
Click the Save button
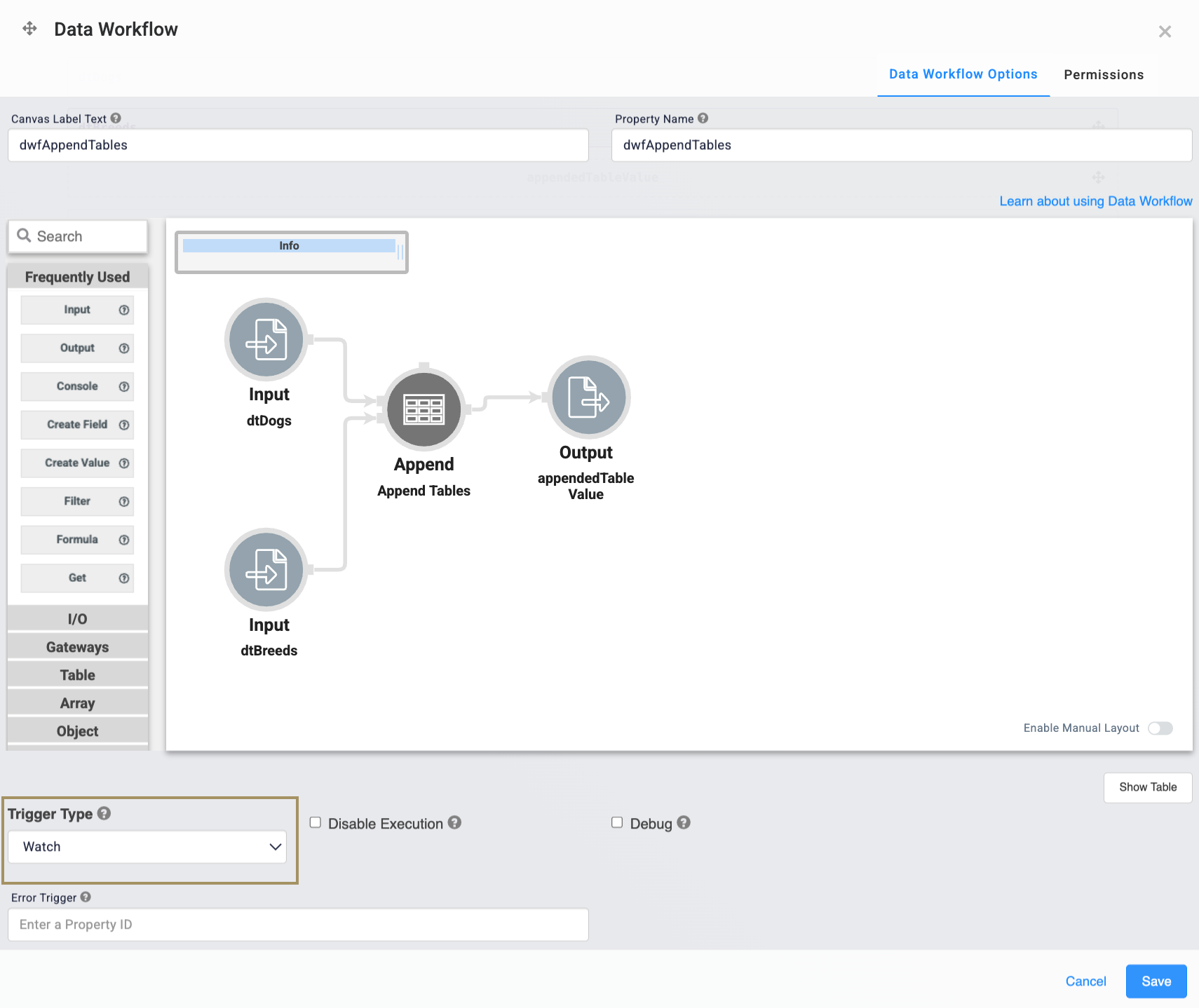(x=1156, y=981)
